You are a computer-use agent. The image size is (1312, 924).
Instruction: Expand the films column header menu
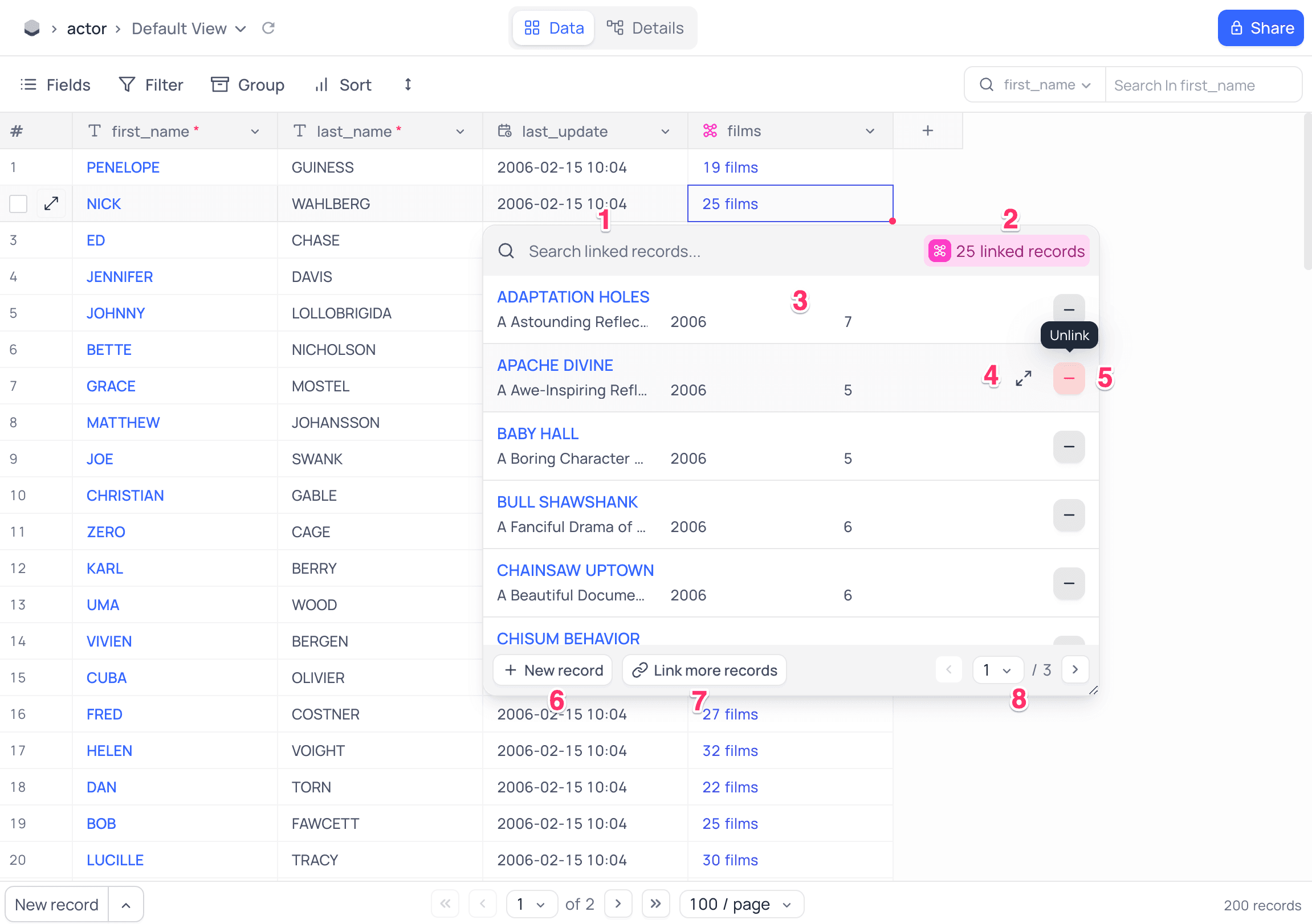[870, 132]
